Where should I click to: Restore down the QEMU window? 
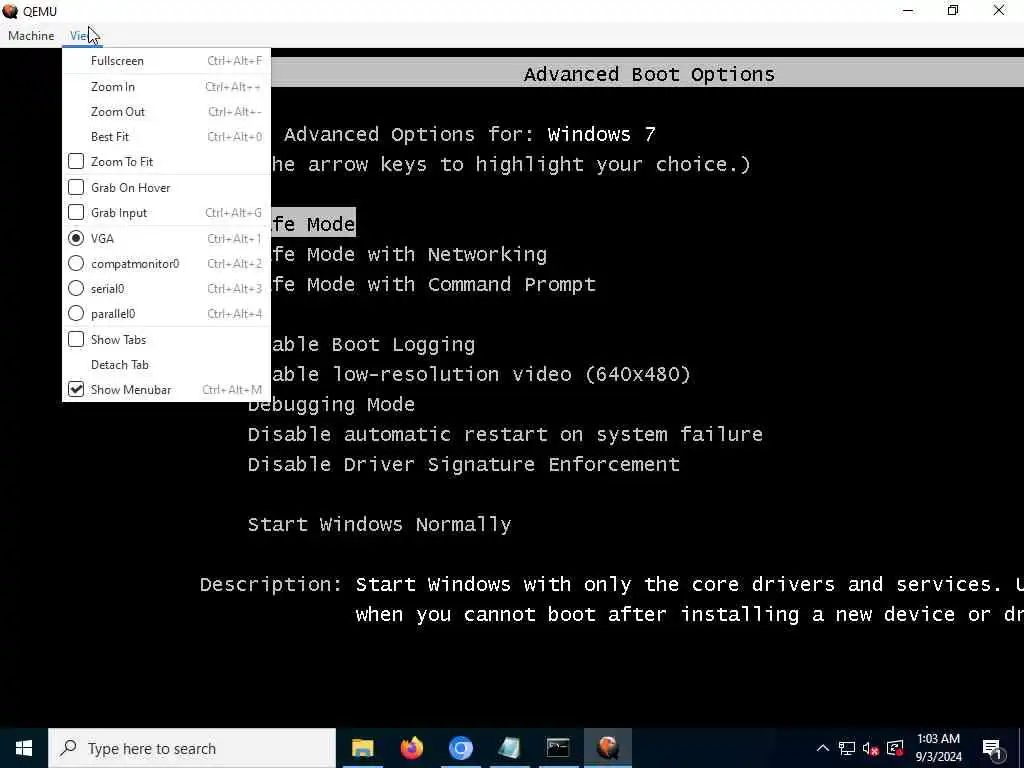click(x=953, y=11)
